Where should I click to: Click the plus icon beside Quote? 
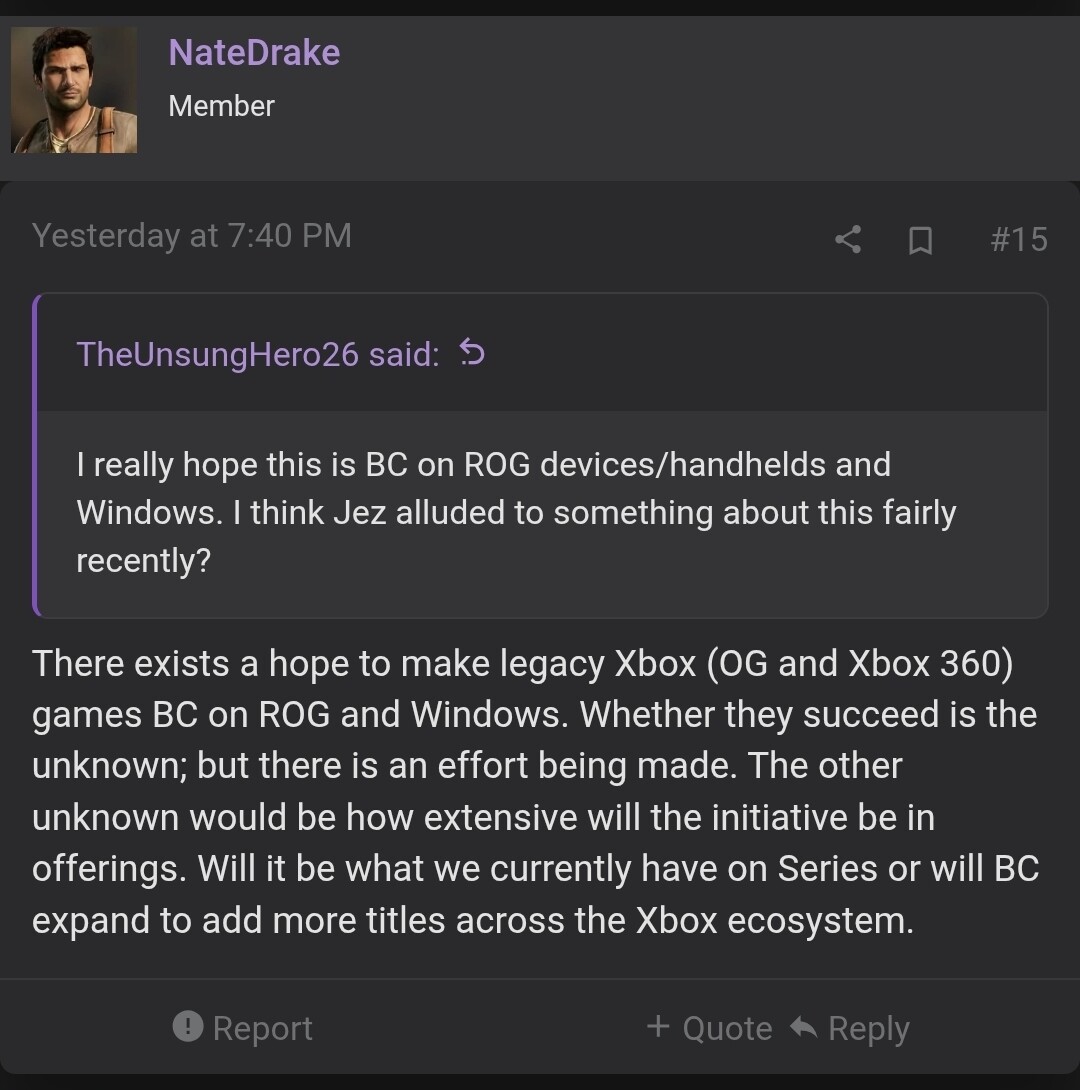coord(657,1026)
